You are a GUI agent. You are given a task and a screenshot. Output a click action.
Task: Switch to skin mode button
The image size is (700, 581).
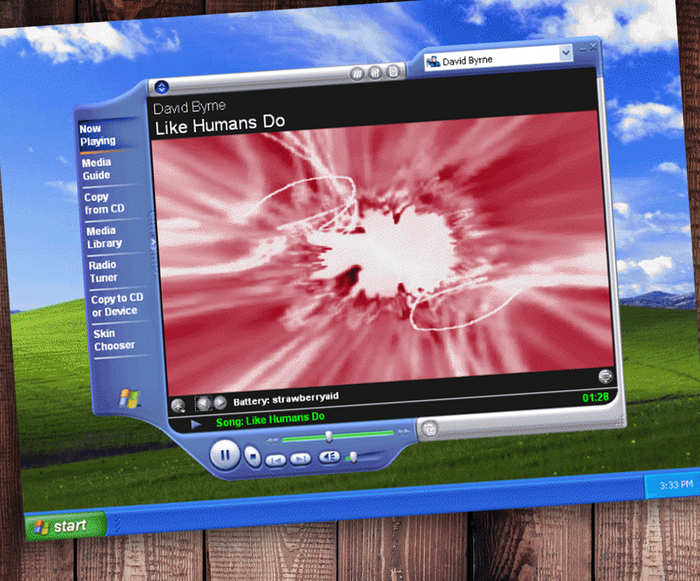[429, 430]
